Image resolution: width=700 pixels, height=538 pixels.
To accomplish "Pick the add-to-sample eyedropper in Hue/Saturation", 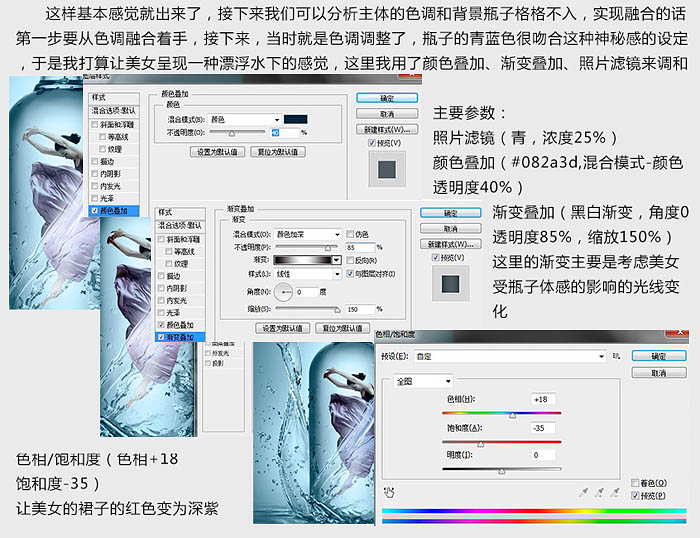I will tap(599, 492).
